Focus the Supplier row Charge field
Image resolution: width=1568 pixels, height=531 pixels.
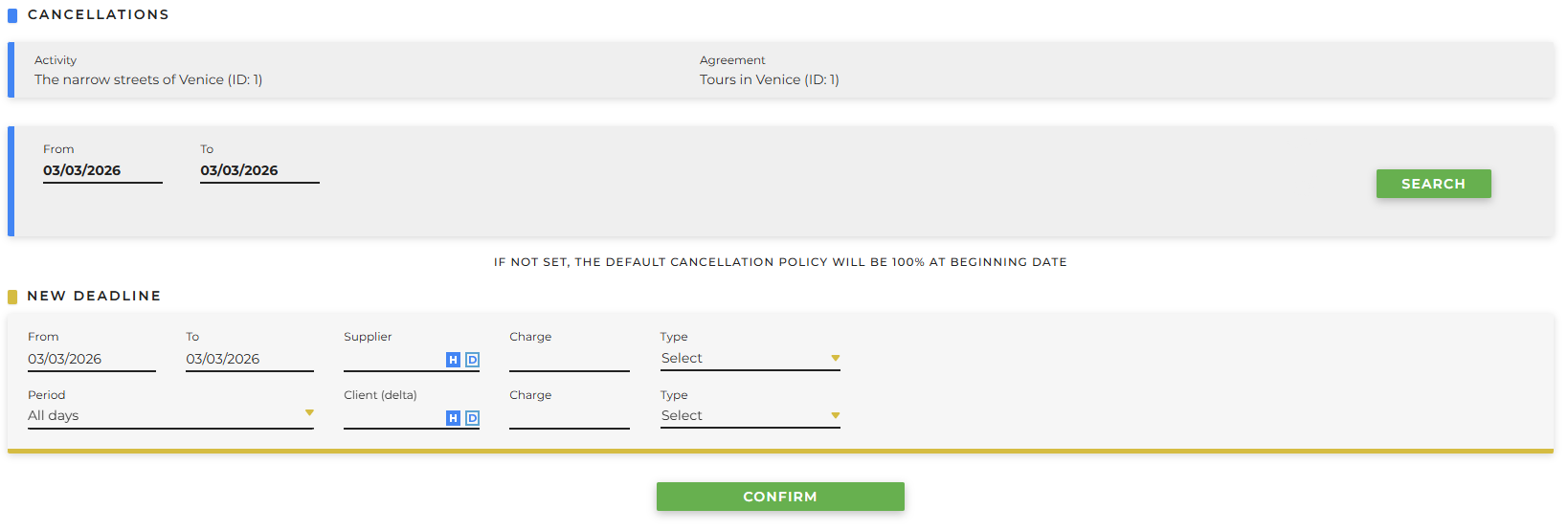(569, 360)
